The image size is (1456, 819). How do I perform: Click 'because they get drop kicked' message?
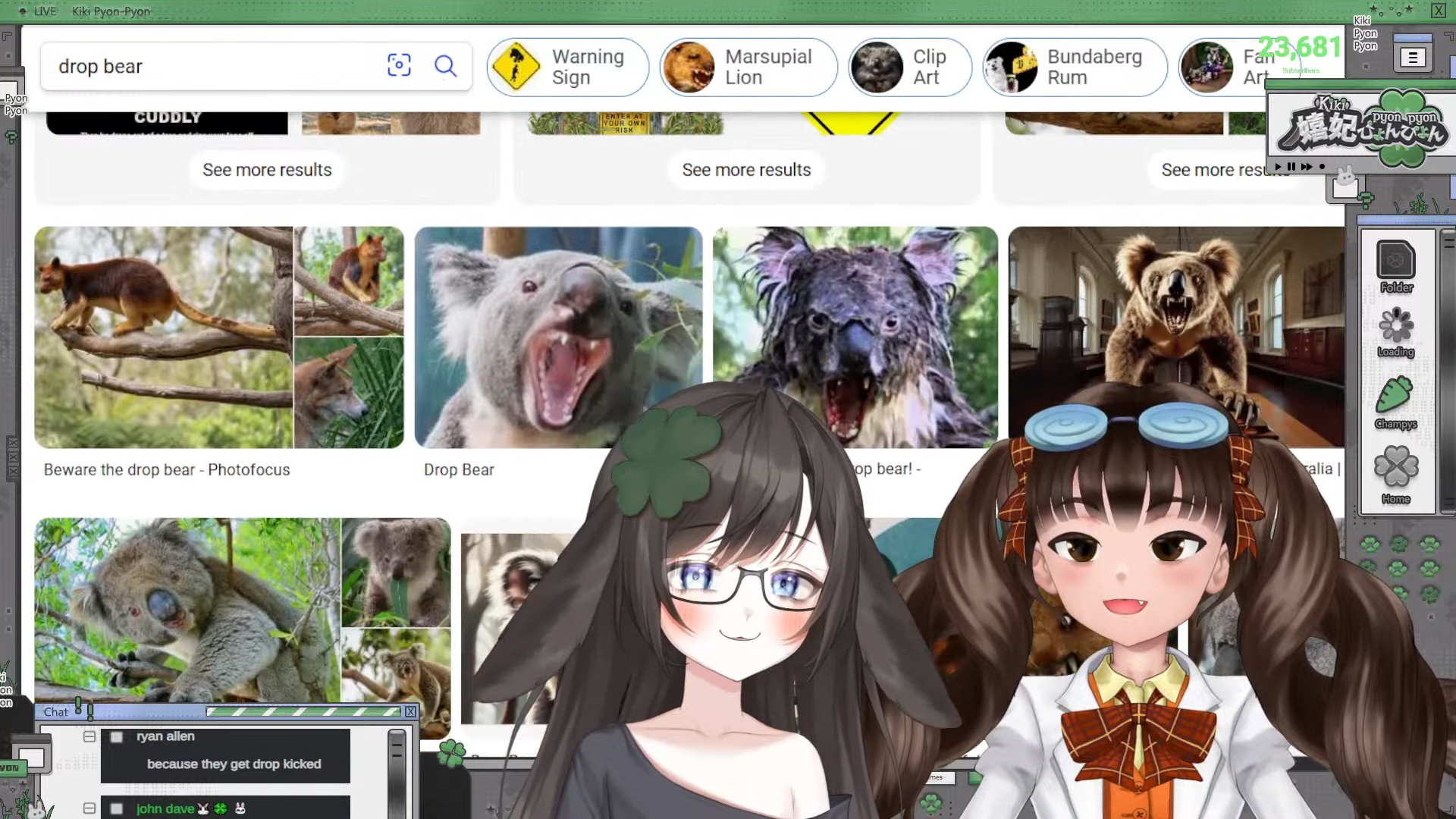234,764
